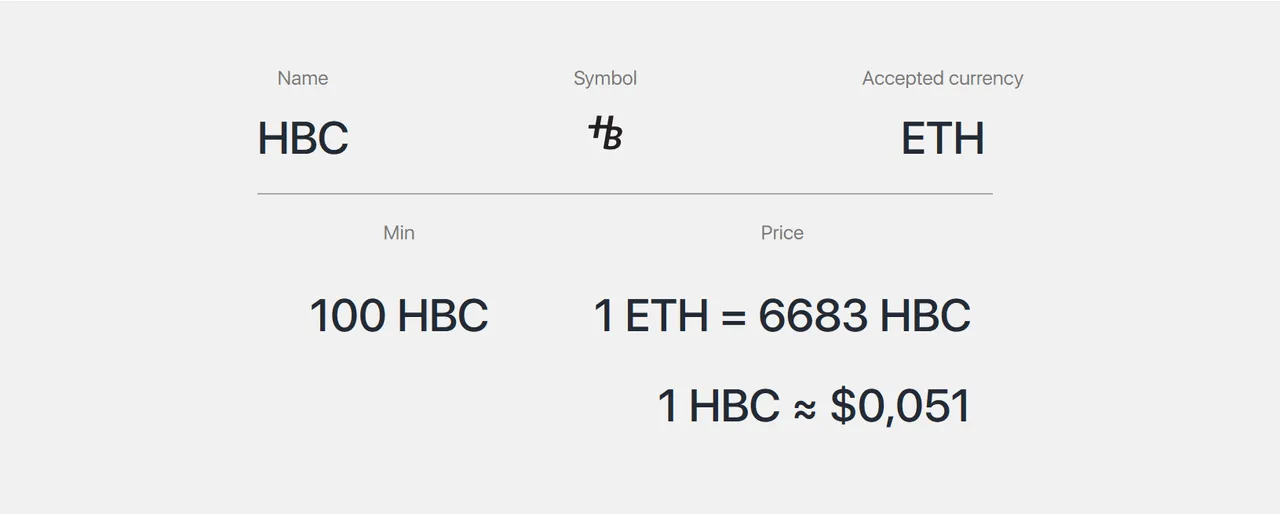The image size is (1280, 514).
Task: Select "1 HBC" in the dollar price line
Action: (x=718, y=406)
